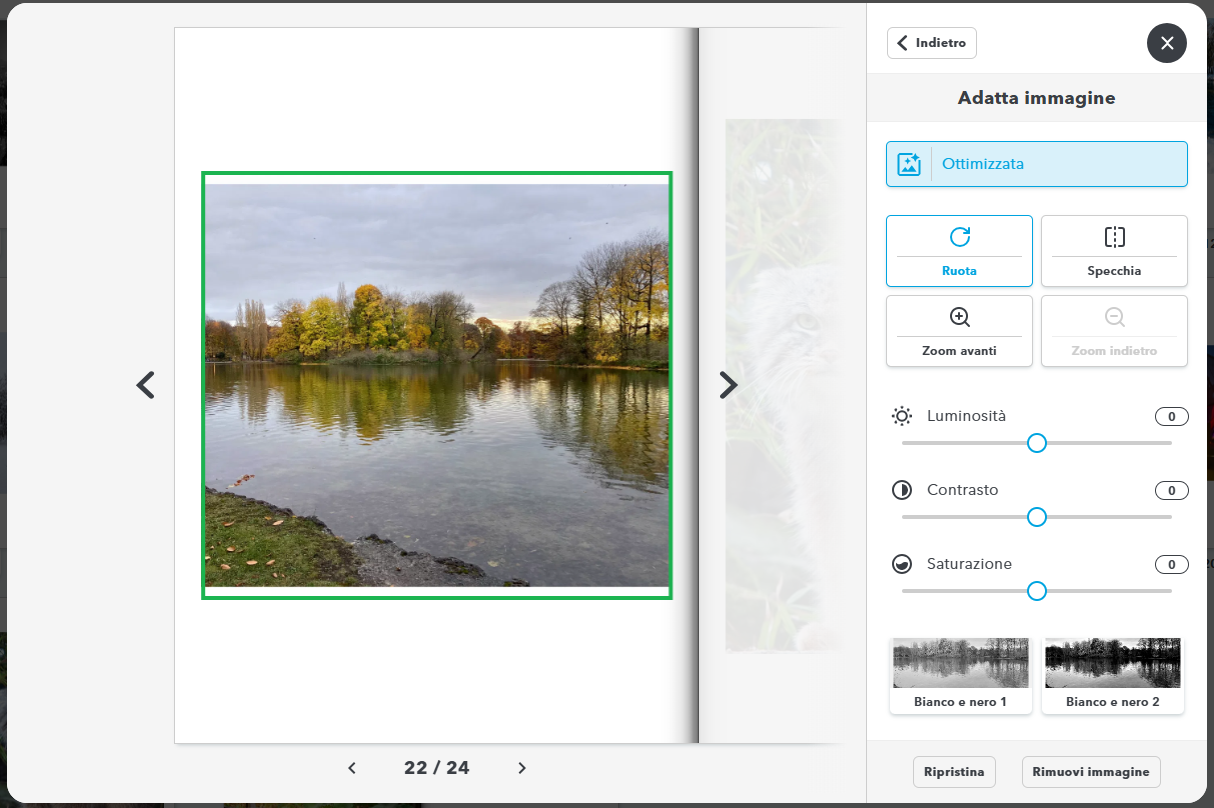Image resolution: width=1214 pixels, height=808 pixels.
Task: Click the Ruota rotate icon
Action: [x=959, y=237]
